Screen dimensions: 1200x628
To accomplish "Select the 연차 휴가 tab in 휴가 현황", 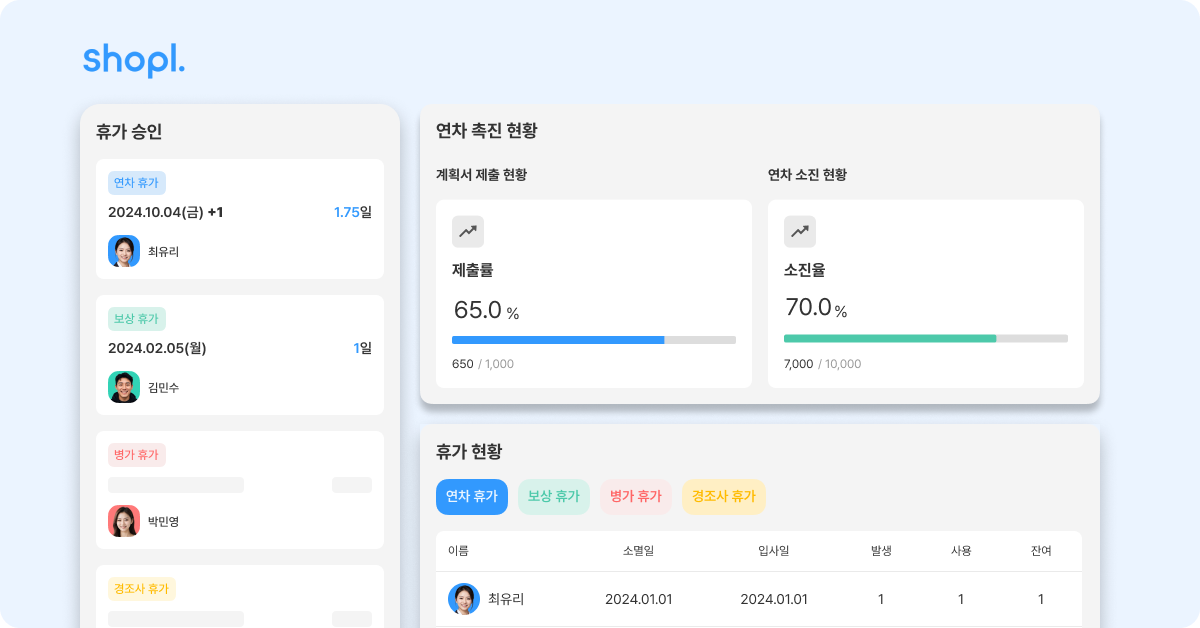I will [x=472, y=497].
